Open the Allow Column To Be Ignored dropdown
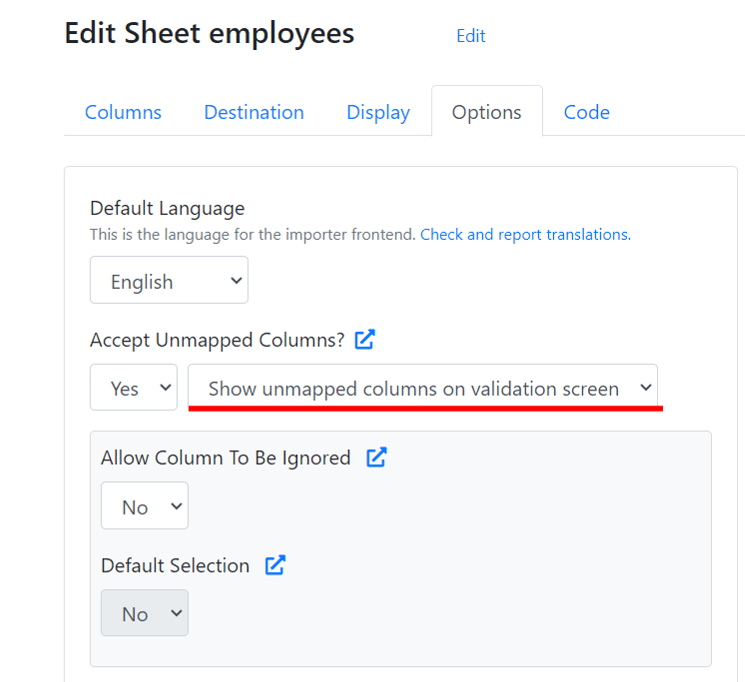 tap(144, 505)
